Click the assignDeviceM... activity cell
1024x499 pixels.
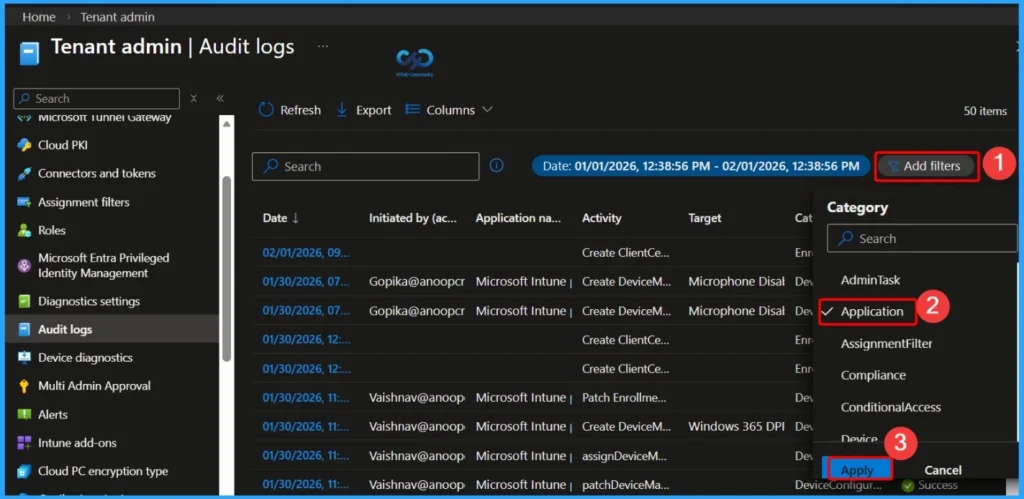tap(626, 455)
